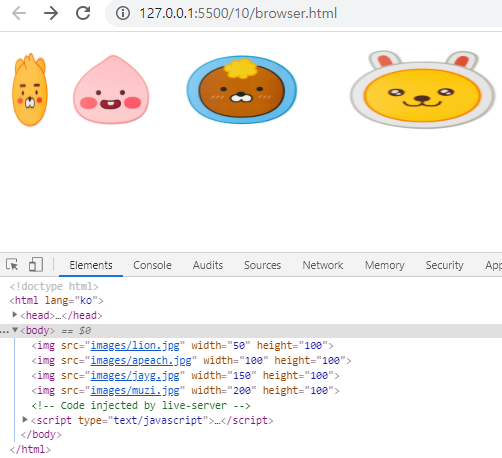The image size is (502, 458).
Task: Click the pink peach character image
Action: 111,90
